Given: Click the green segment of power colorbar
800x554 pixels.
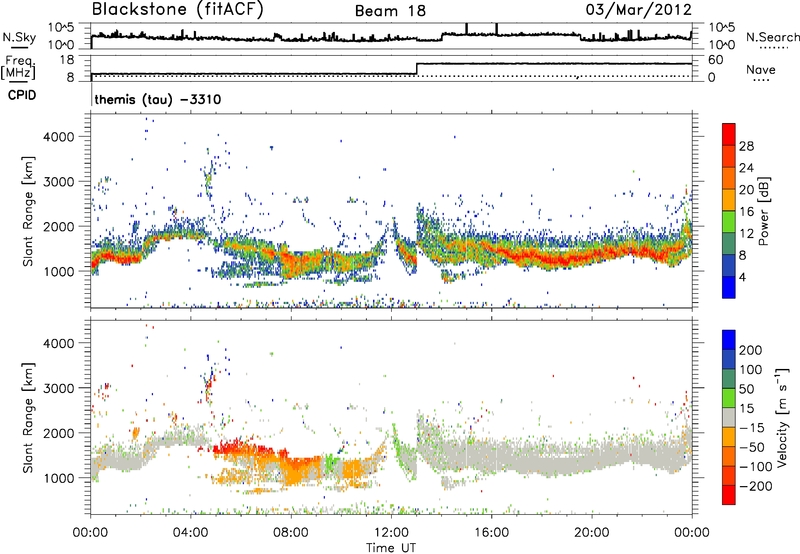Looking at the screenshot, I should tap(729, 222).
